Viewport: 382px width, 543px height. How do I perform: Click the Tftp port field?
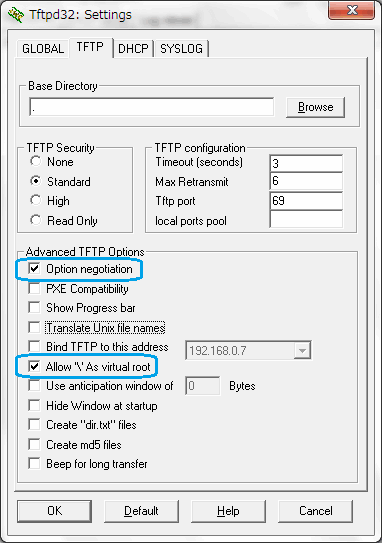click(x=306, y=201)
